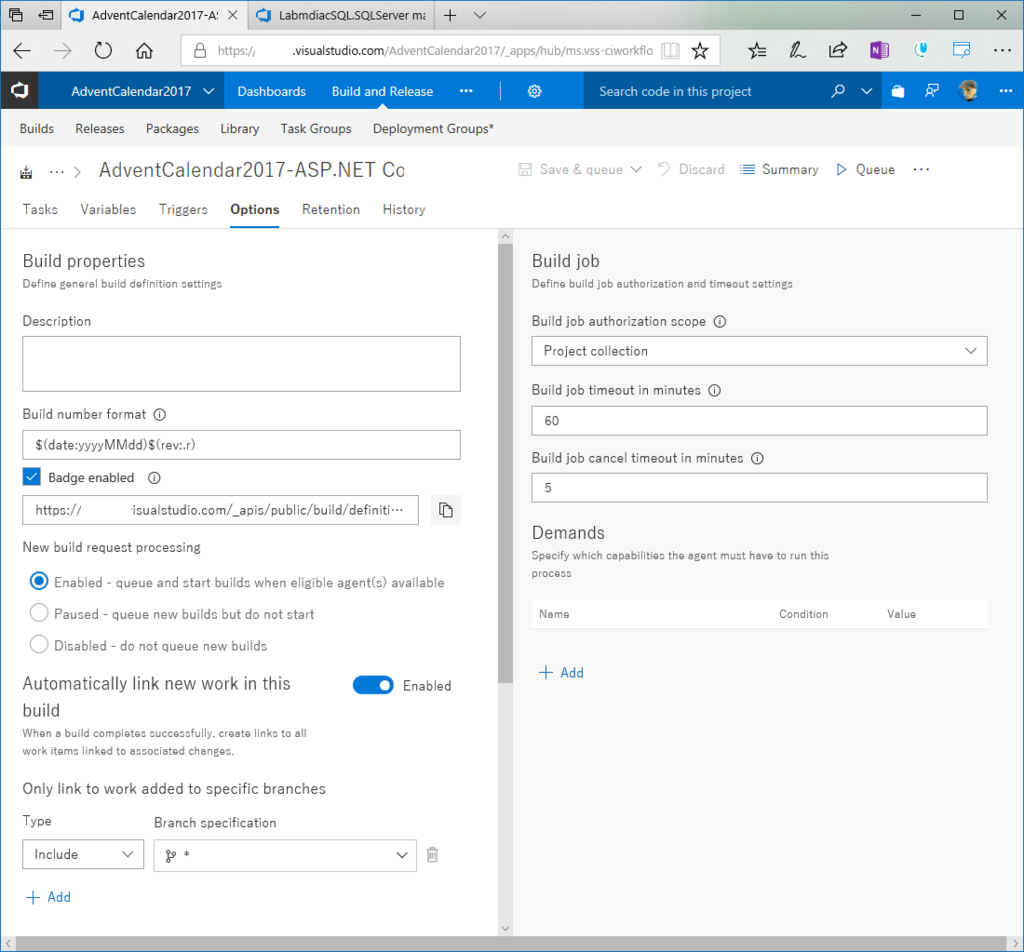This screenshot has height=952, width=1024.
Task: Open the browser tab list chevron
Action: (x=479, y=15)
